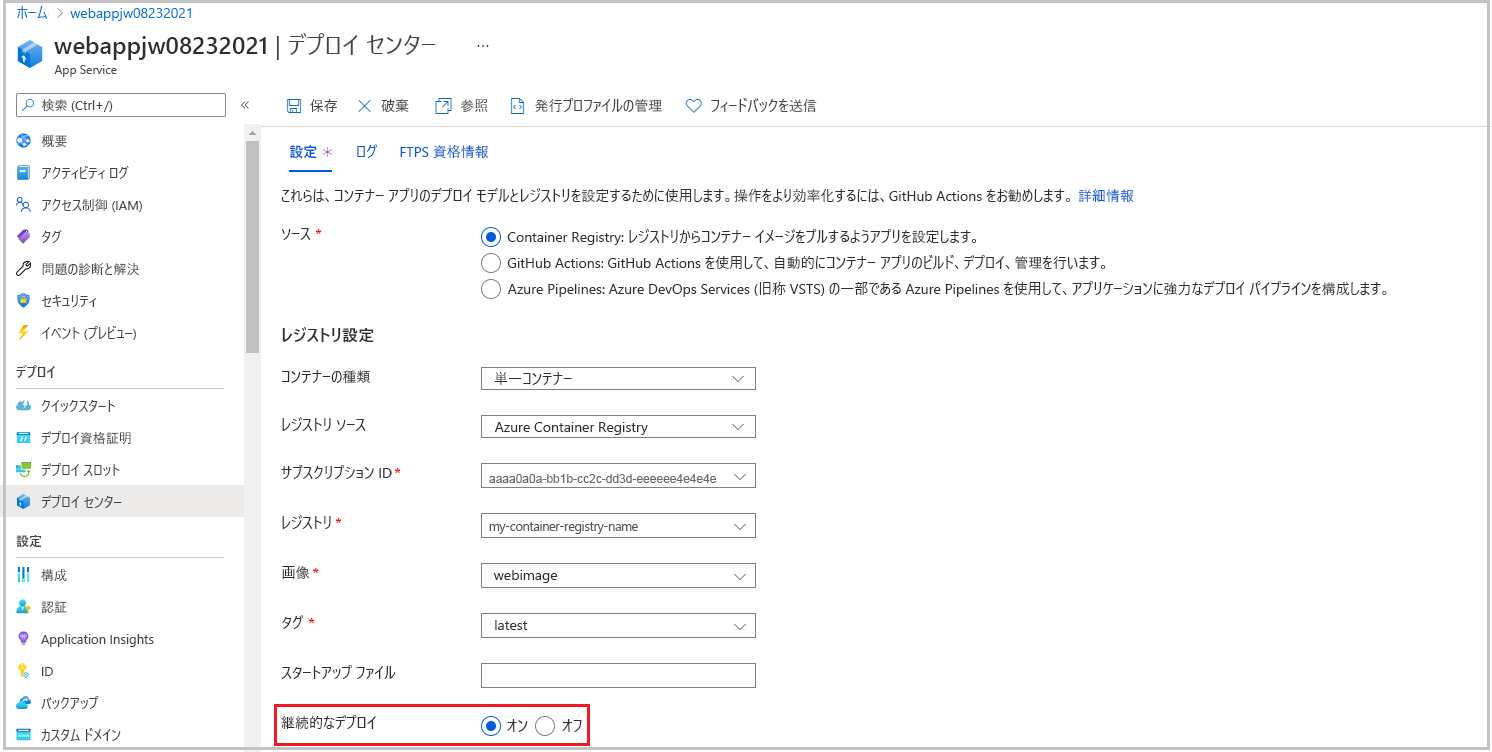Open タグ dropdown showing latest
The height and width of the screenshot is (752, 1492).
(618, 626)
